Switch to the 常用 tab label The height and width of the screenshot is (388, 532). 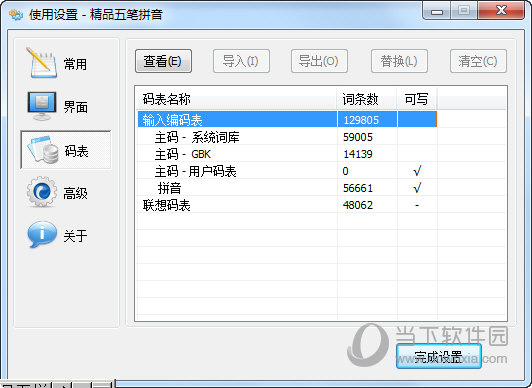click(x=75, y=64)
